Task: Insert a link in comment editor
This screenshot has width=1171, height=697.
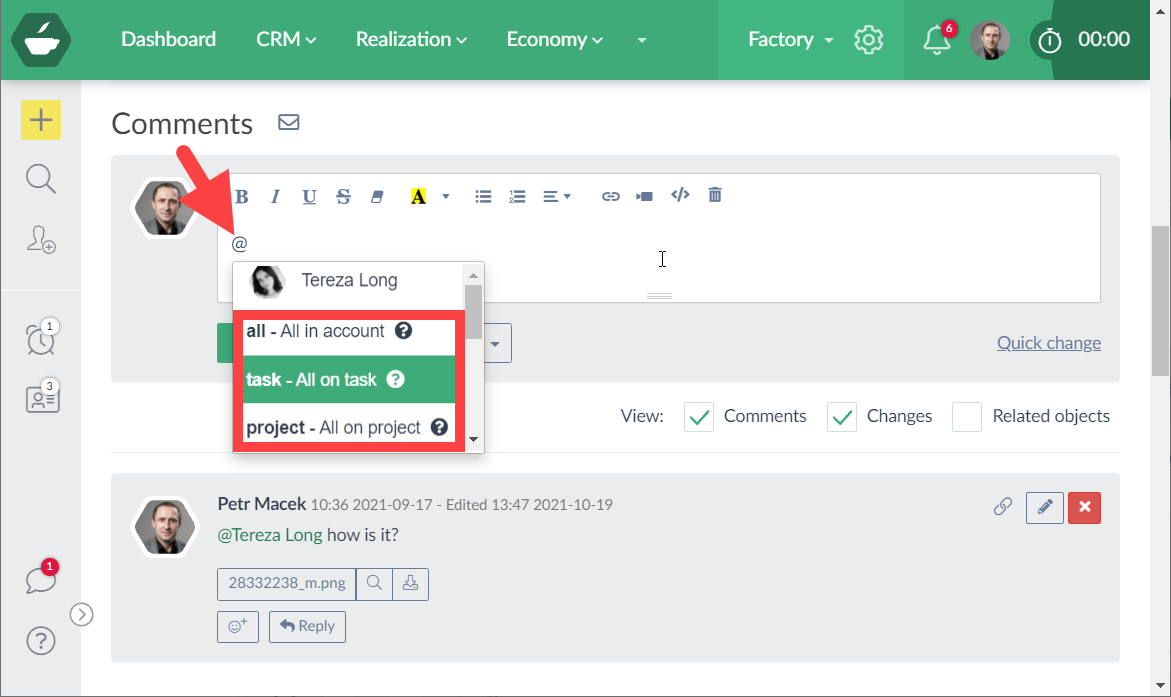Action: (610, 196)
